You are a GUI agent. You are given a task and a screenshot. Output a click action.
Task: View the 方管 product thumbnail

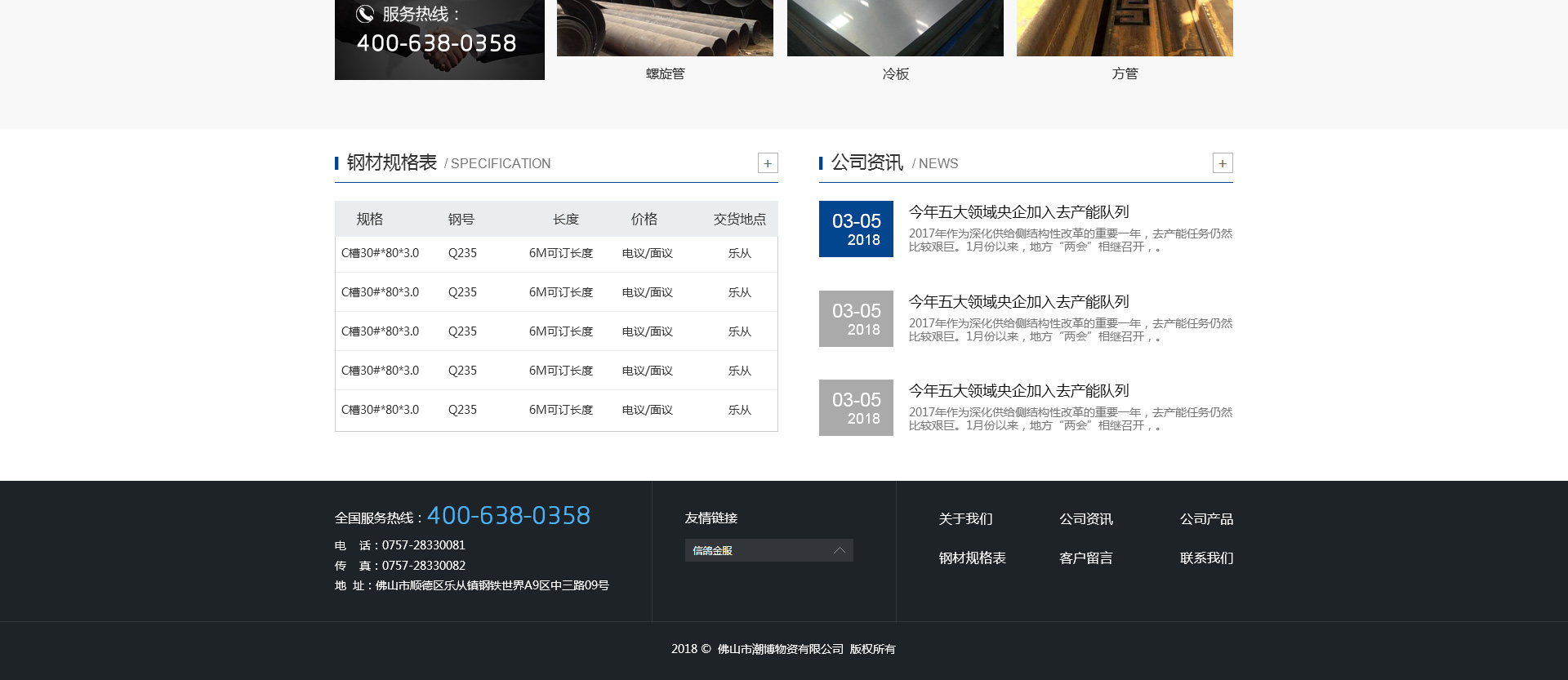(x=1125, y=28)
